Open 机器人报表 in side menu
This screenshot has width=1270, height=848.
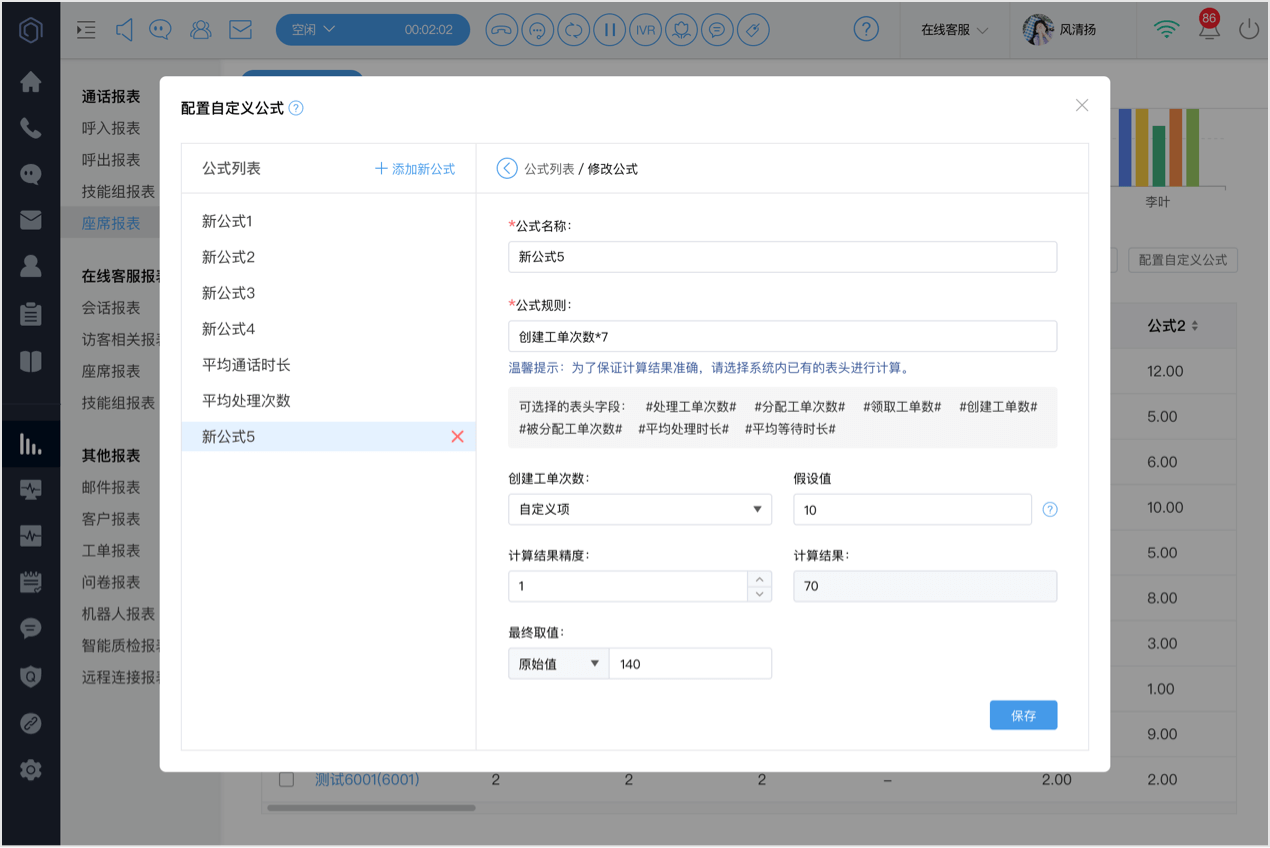pos(118,614)
